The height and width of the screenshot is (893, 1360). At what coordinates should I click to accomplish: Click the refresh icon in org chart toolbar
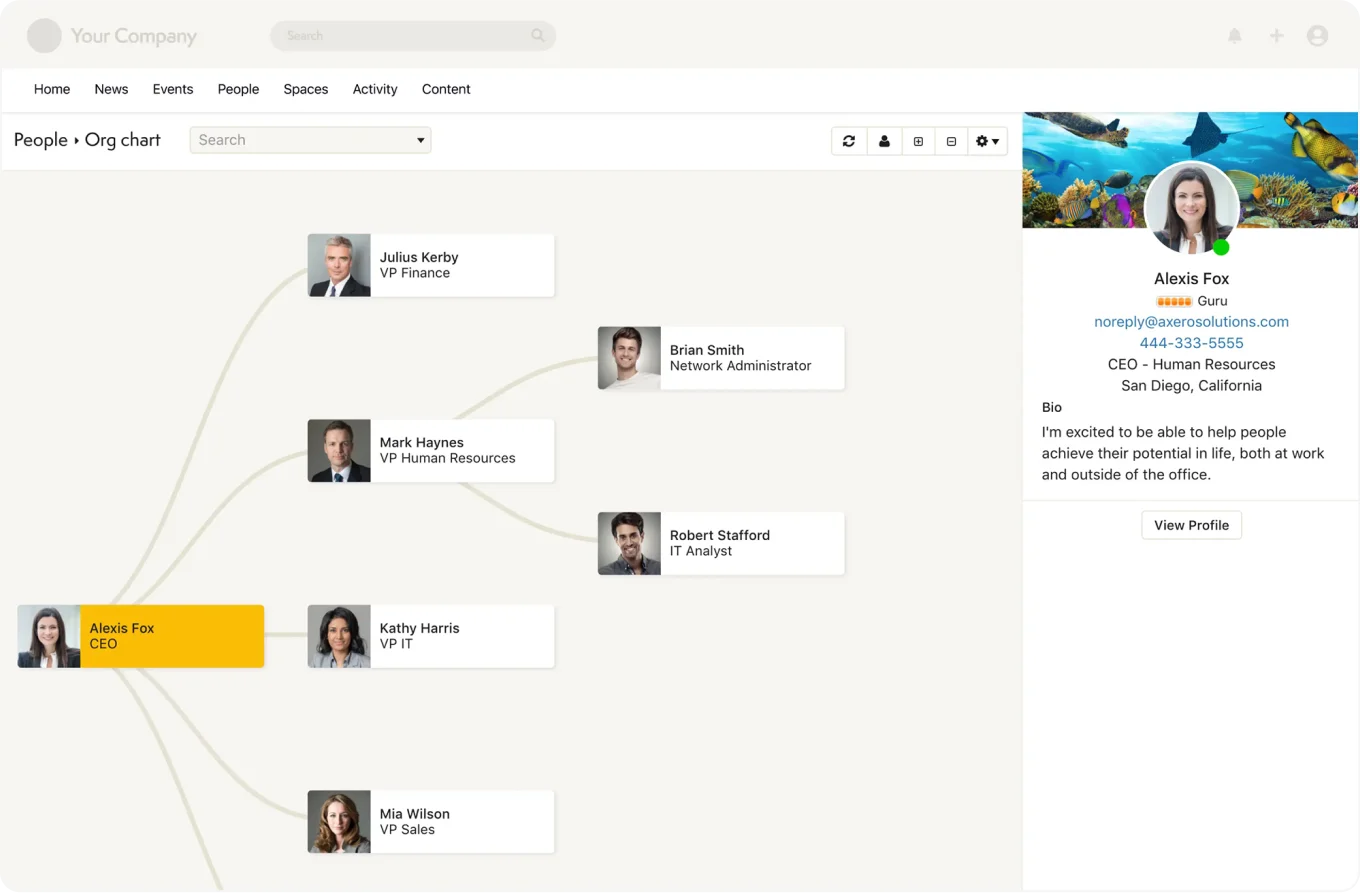pos(849,141)
